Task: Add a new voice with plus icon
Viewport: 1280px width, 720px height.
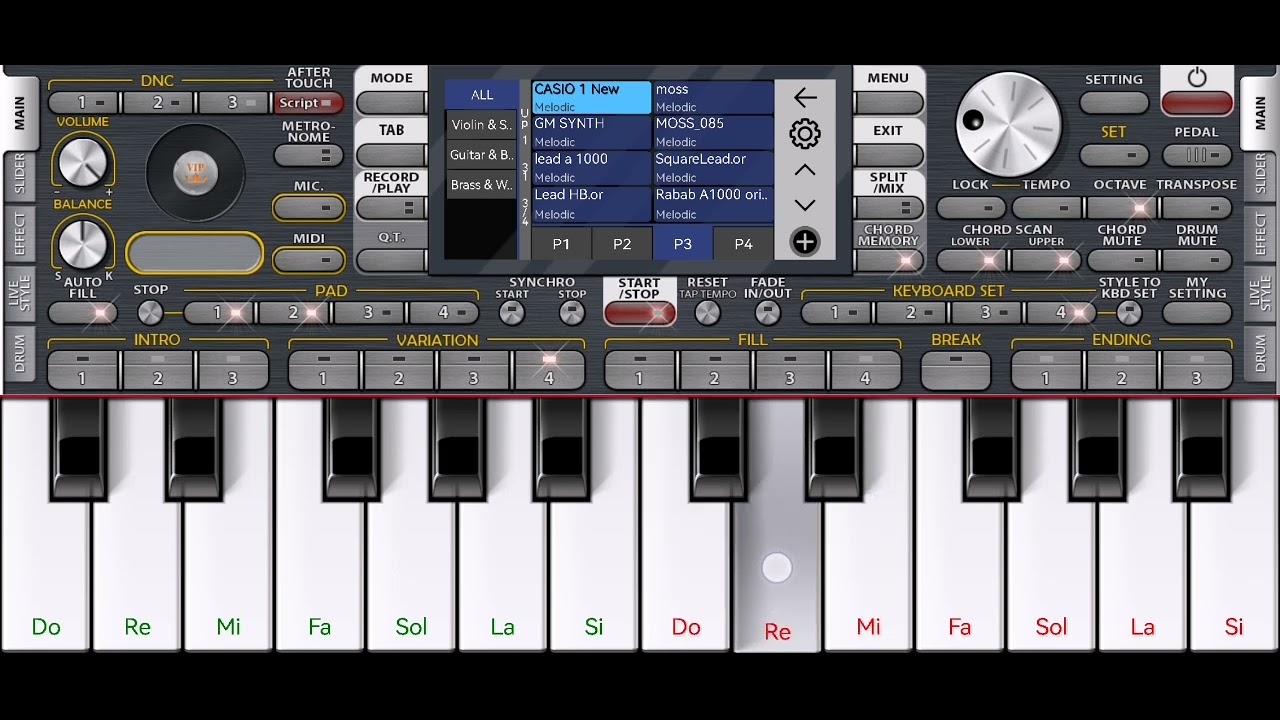Action: point(805,242)
